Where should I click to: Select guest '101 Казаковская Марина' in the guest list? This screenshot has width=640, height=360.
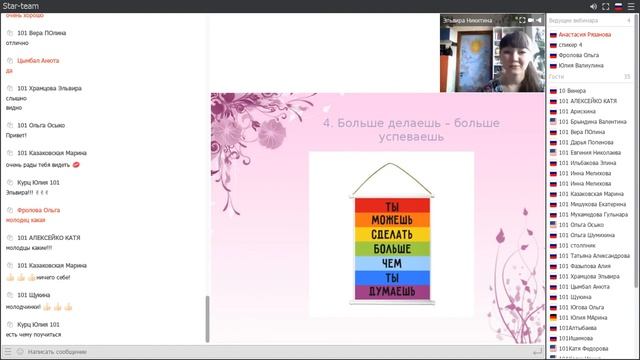(x=591, y=194)
